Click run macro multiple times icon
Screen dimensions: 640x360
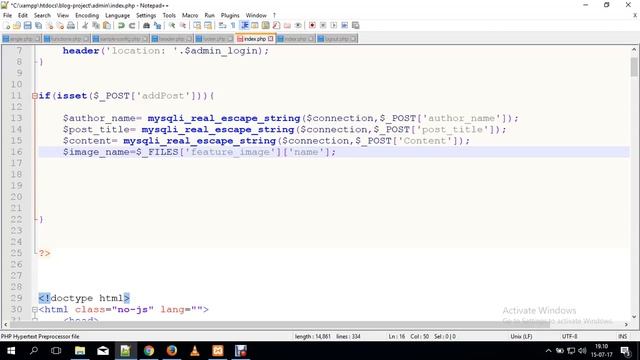pos(344,25)
